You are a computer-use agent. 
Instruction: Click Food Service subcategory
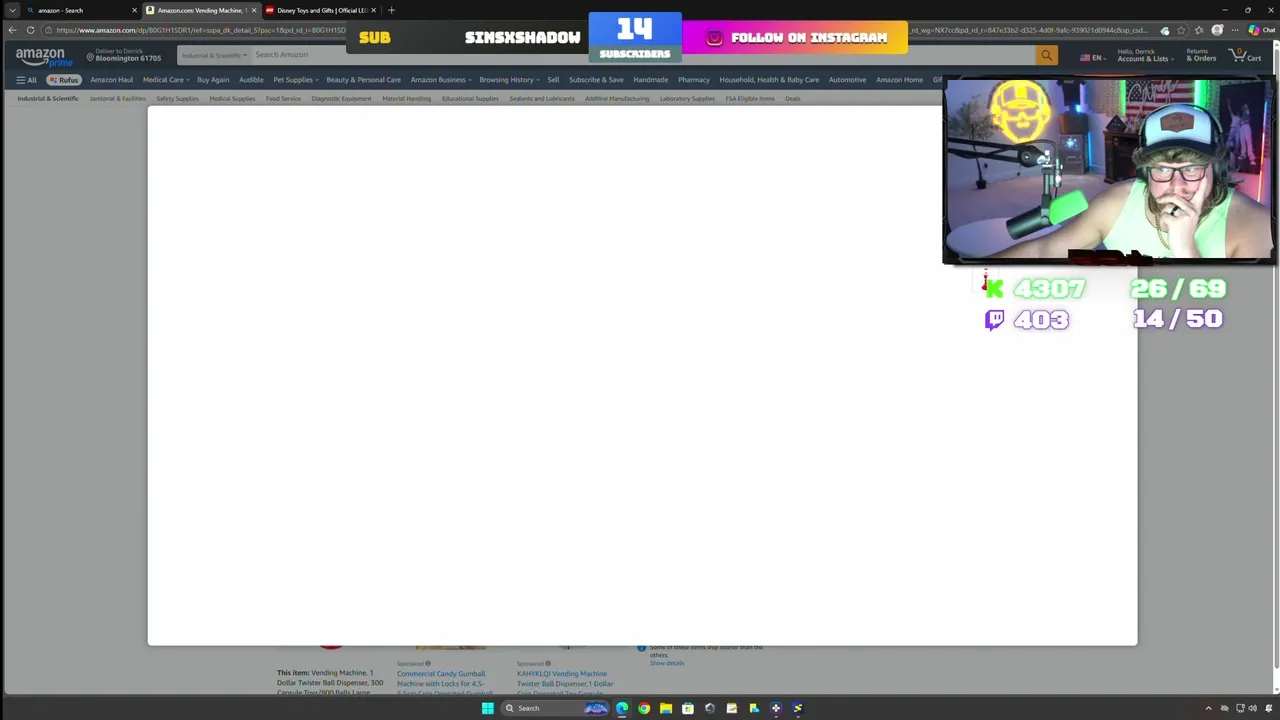(283, 99)
